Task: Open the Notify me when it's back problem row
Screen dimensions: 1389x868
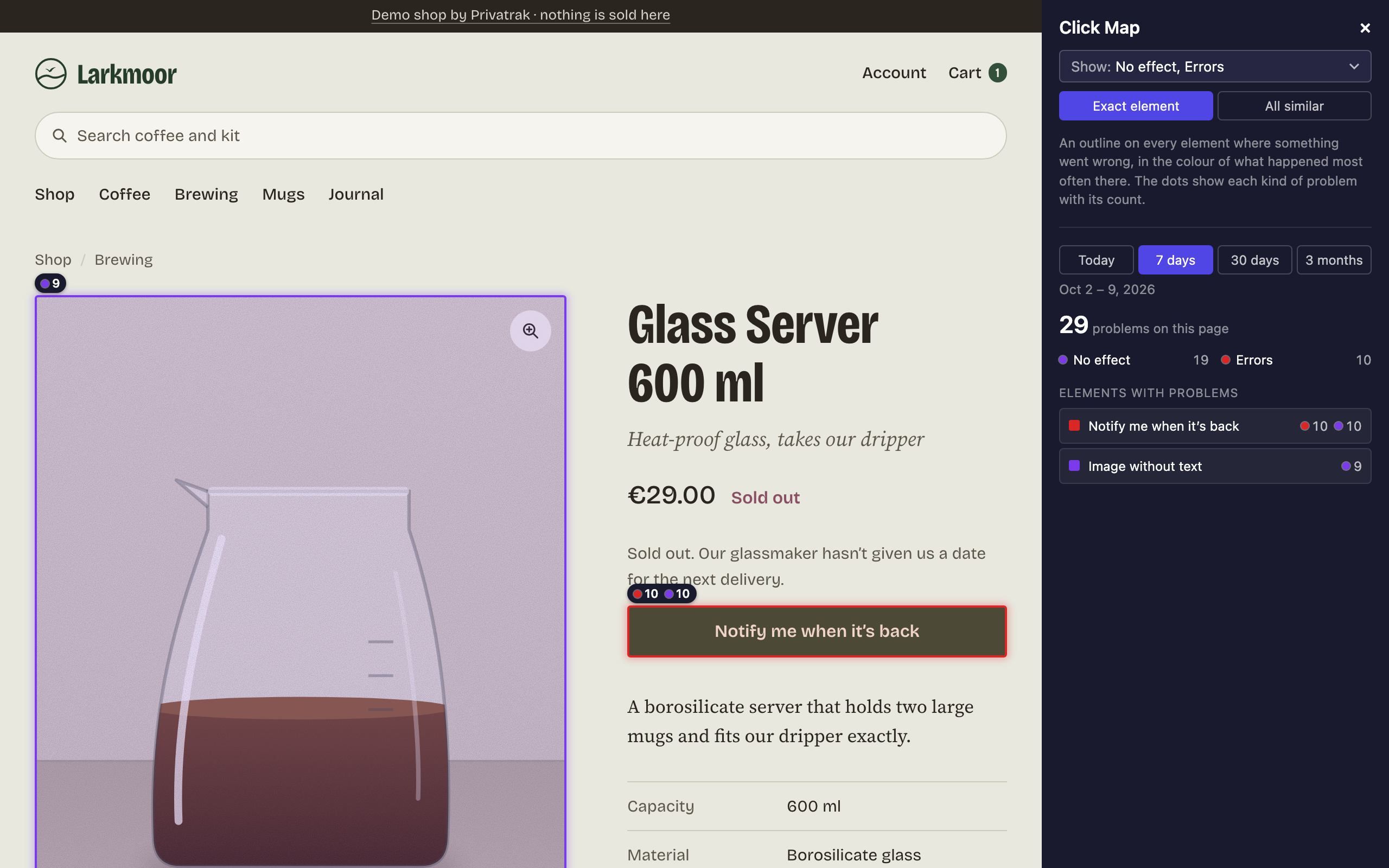Action: click(1214, 426)
